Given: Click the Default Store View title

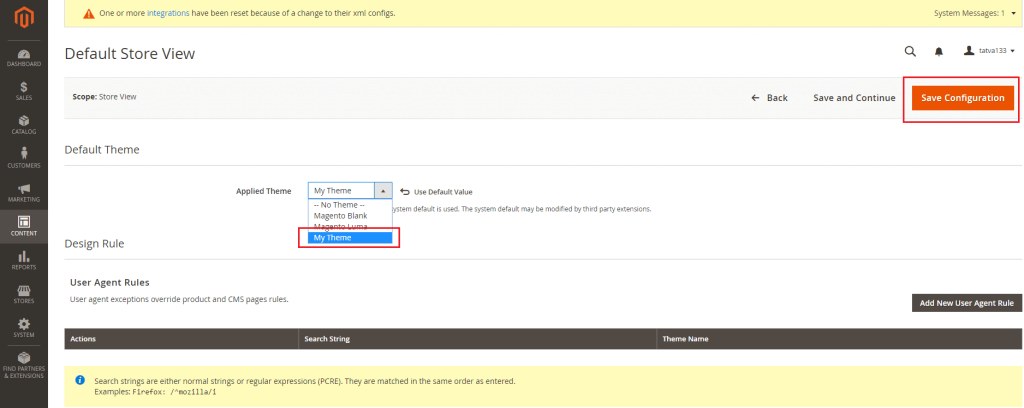Looking at the screenshot, I should pyautogui.click(x=130, y=54).
